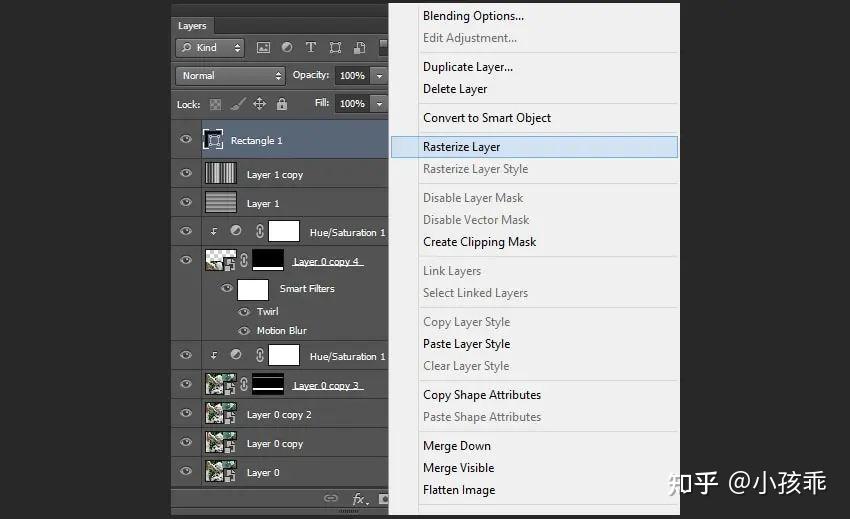Lock image pixels brush icon

(x=237, y=104)
